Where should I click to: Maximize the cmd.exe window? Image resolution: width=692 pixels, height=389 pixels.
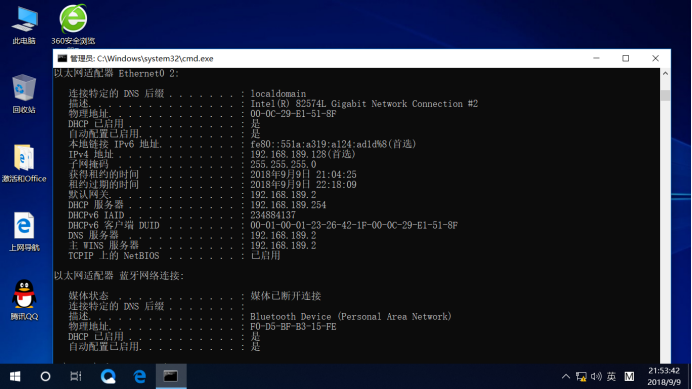tap(625, 58)
